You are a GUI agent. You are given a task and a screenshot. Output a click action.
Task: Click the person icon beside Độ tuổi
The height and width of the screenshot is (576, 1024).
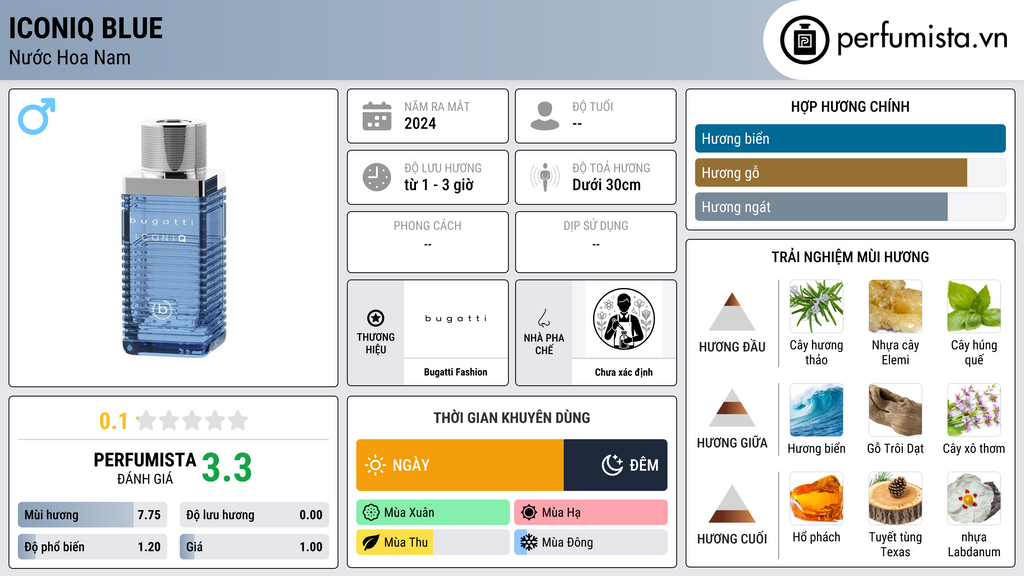[x=545, y=116]
